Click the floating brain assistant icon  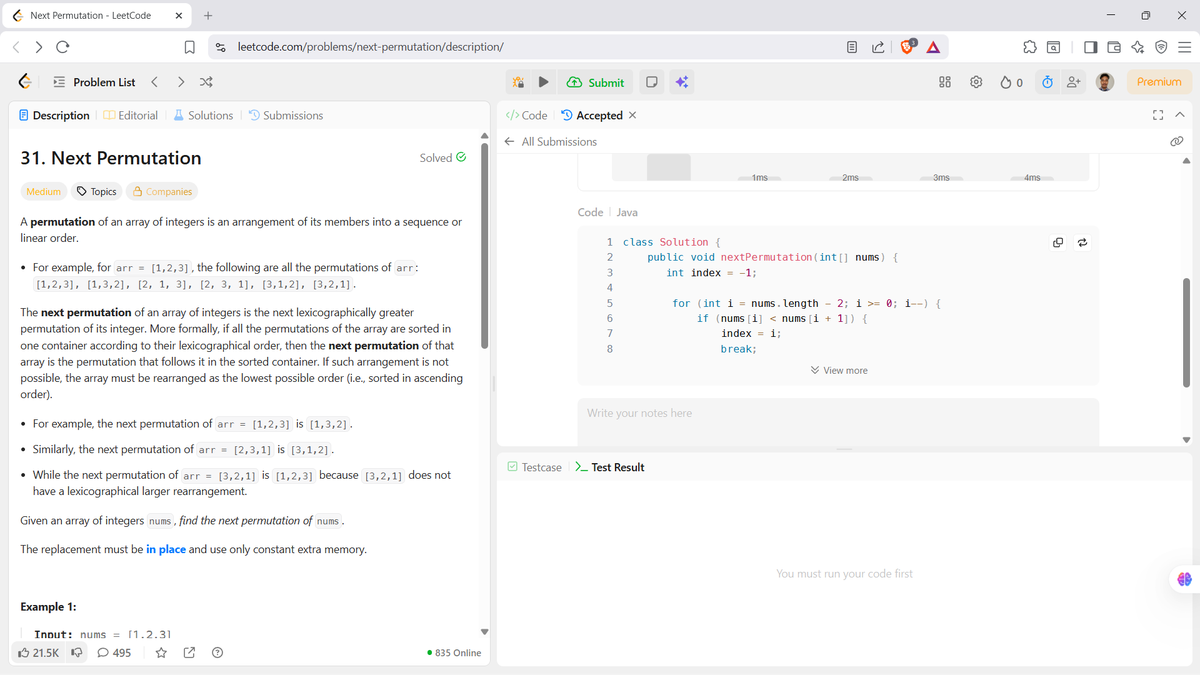(1185, 579)
